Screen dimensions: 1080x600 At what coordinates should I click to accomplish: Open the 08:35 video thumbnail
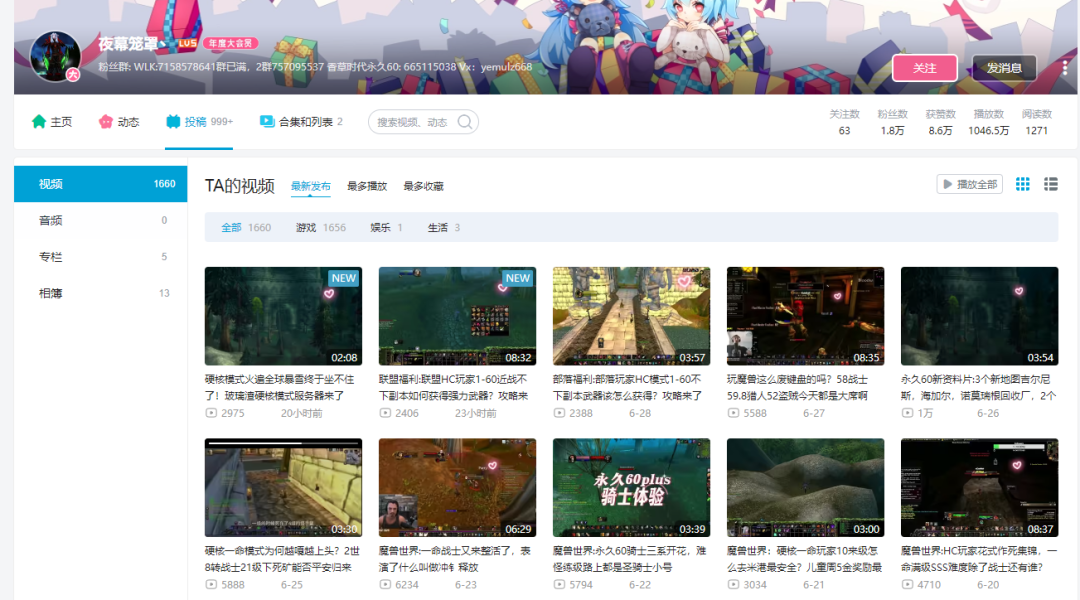pyautogui.click(x=806, y=316)
